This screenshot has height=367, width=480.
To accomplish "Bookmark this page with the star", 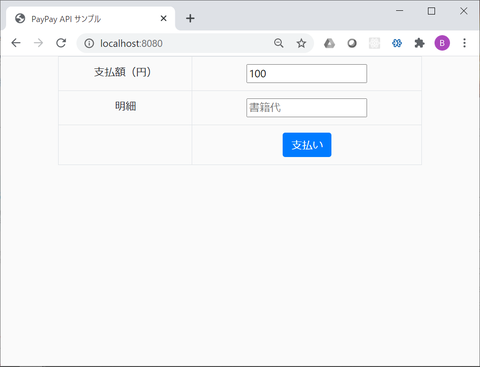I will [301, 43].
